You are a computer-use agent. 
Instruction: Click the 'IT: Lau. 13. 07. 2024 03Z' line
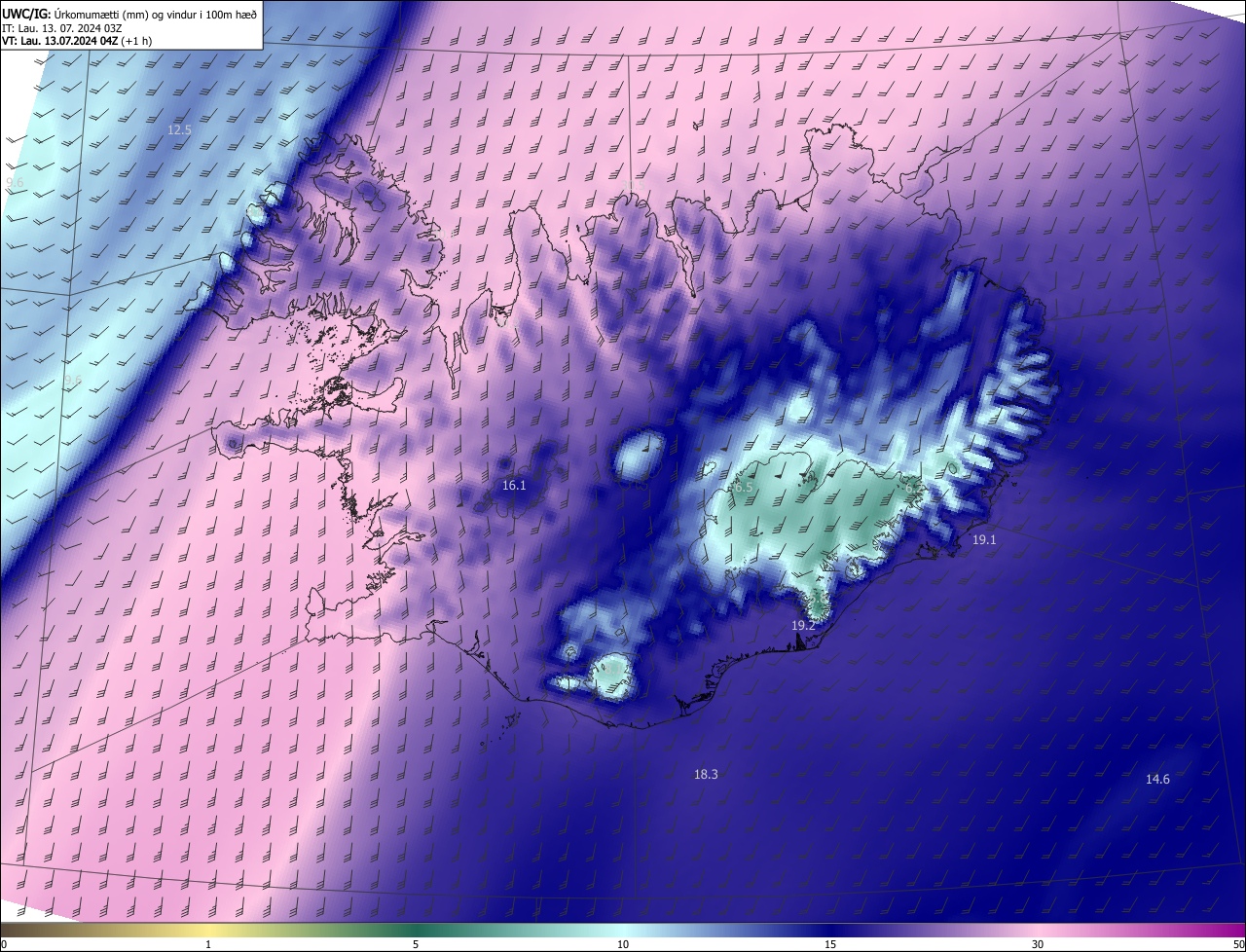click(x=60, y=27)
